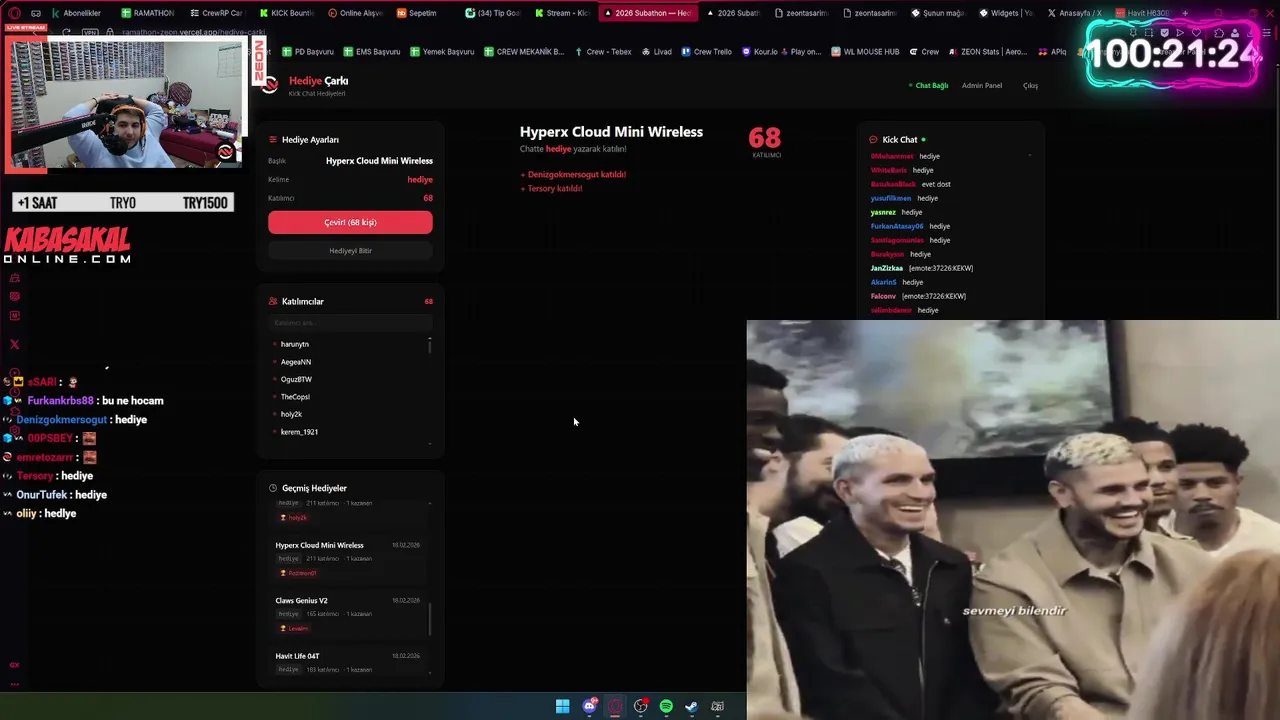Screen dimensions: 1280x720
Task: Switch to the Stream - Kick browser tab
Action: tap(561, 13)
